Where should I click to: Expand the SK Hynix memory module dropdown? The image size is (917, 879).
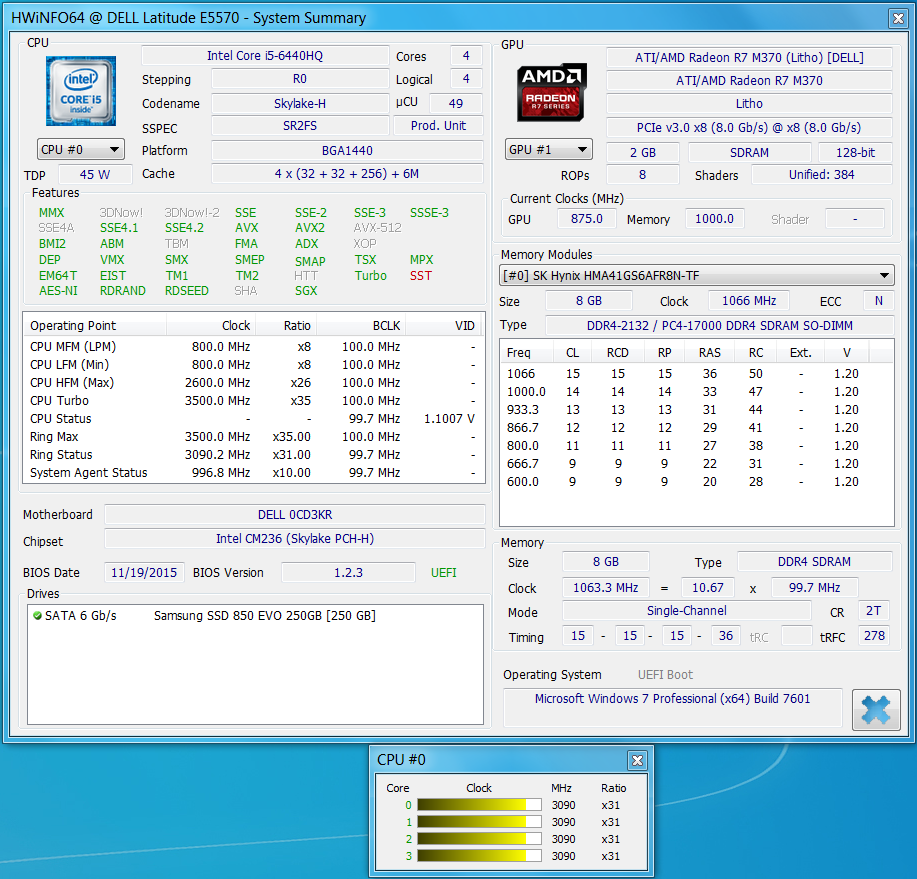coord(697,275)
